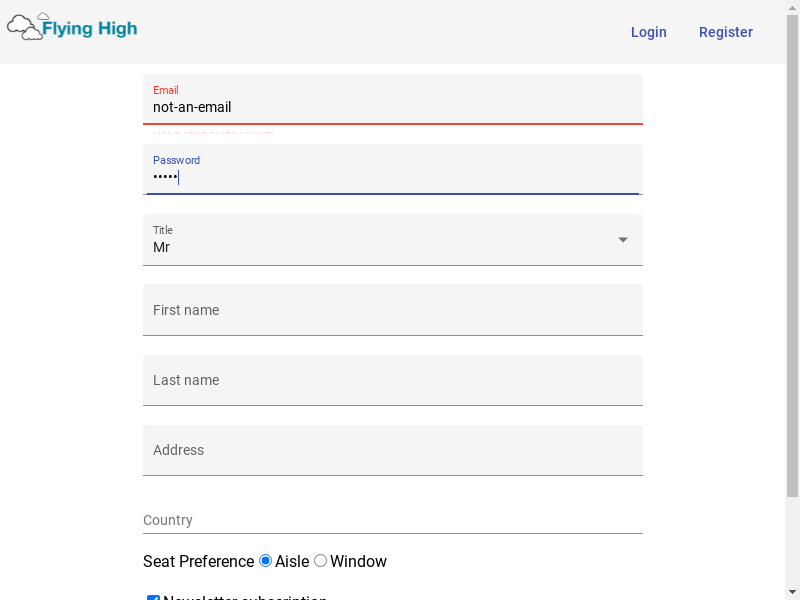Focus the Password field
This screenshot has height=600, width=800.
pos(392,169)
